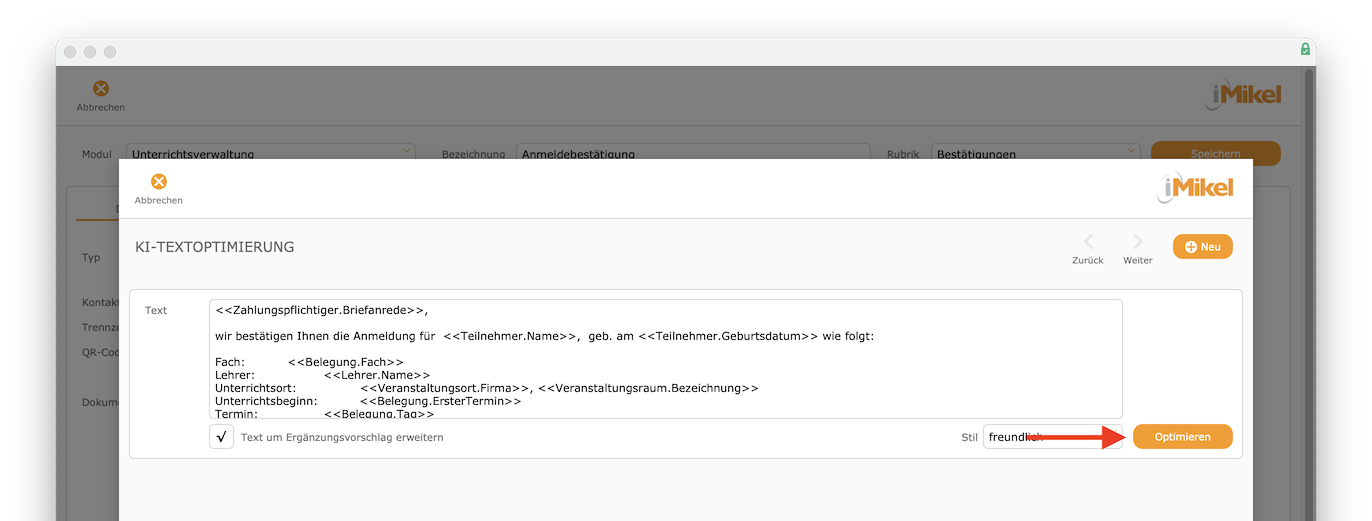
Task: Go forward with Weiter arrow
Action: point(1137,242)
